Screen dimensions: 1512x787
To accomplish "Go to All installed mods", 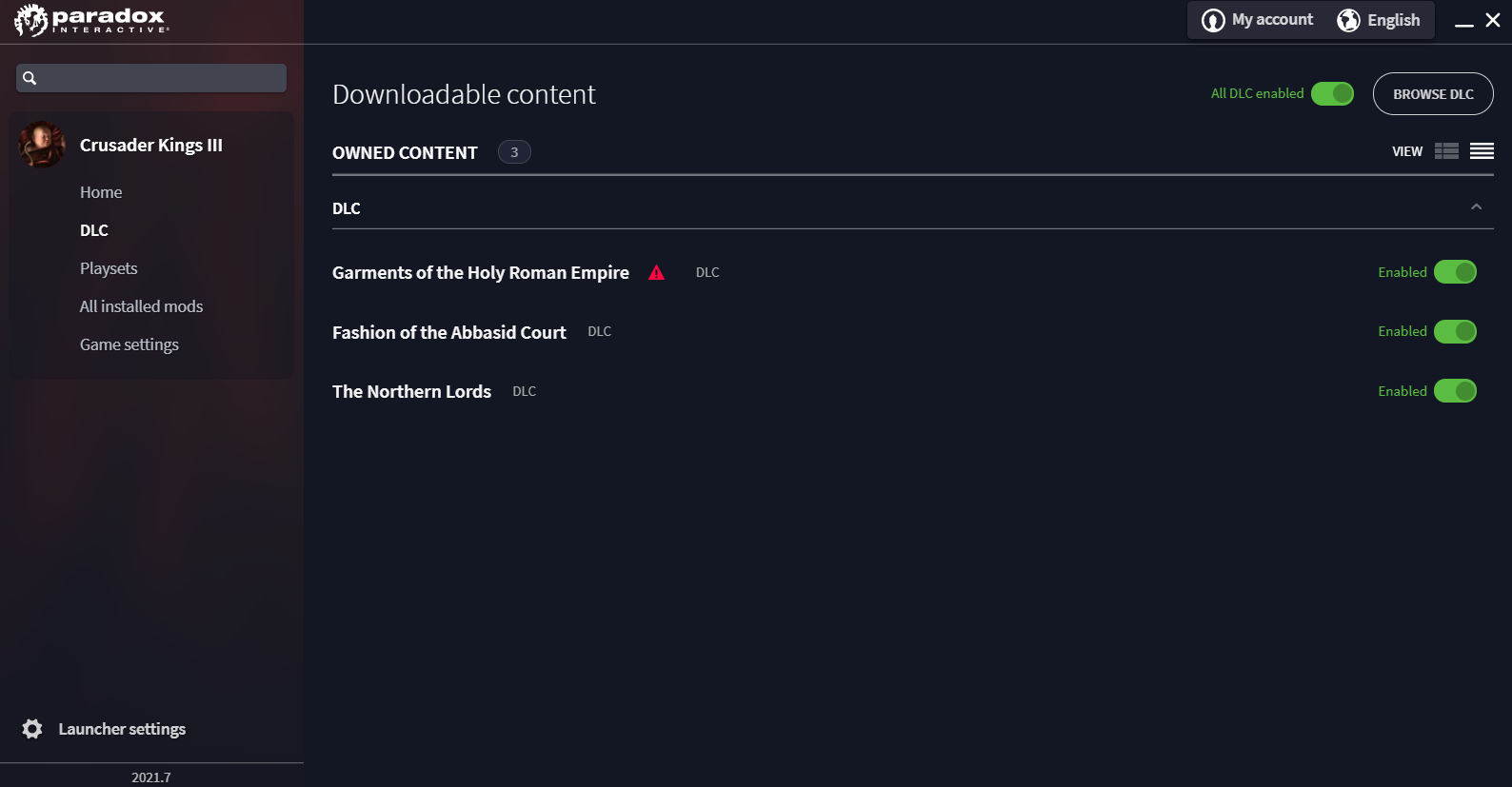I will pyautogui.click(x=141, y=306).
